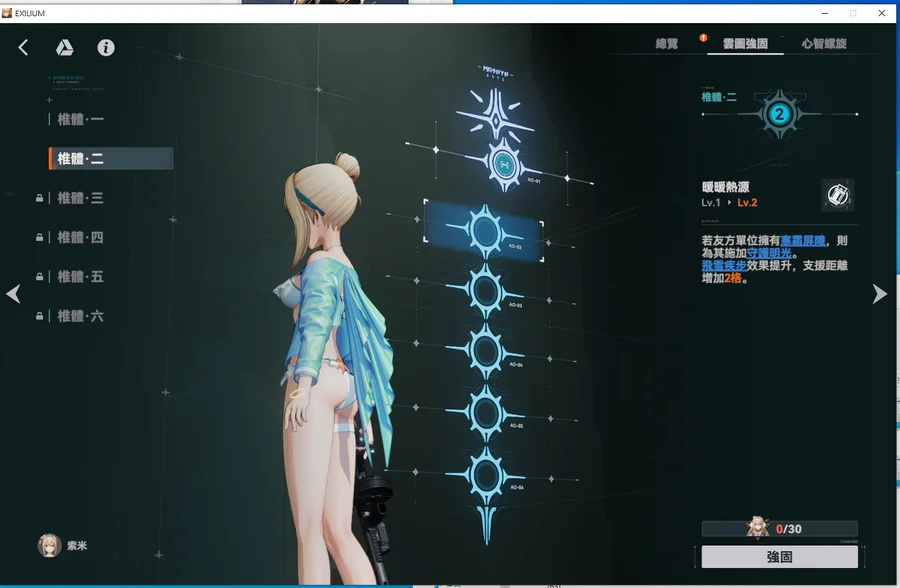900x588 pixels.
Task: Click the orange alert badge near 雲圖強固
Action: 703,38
